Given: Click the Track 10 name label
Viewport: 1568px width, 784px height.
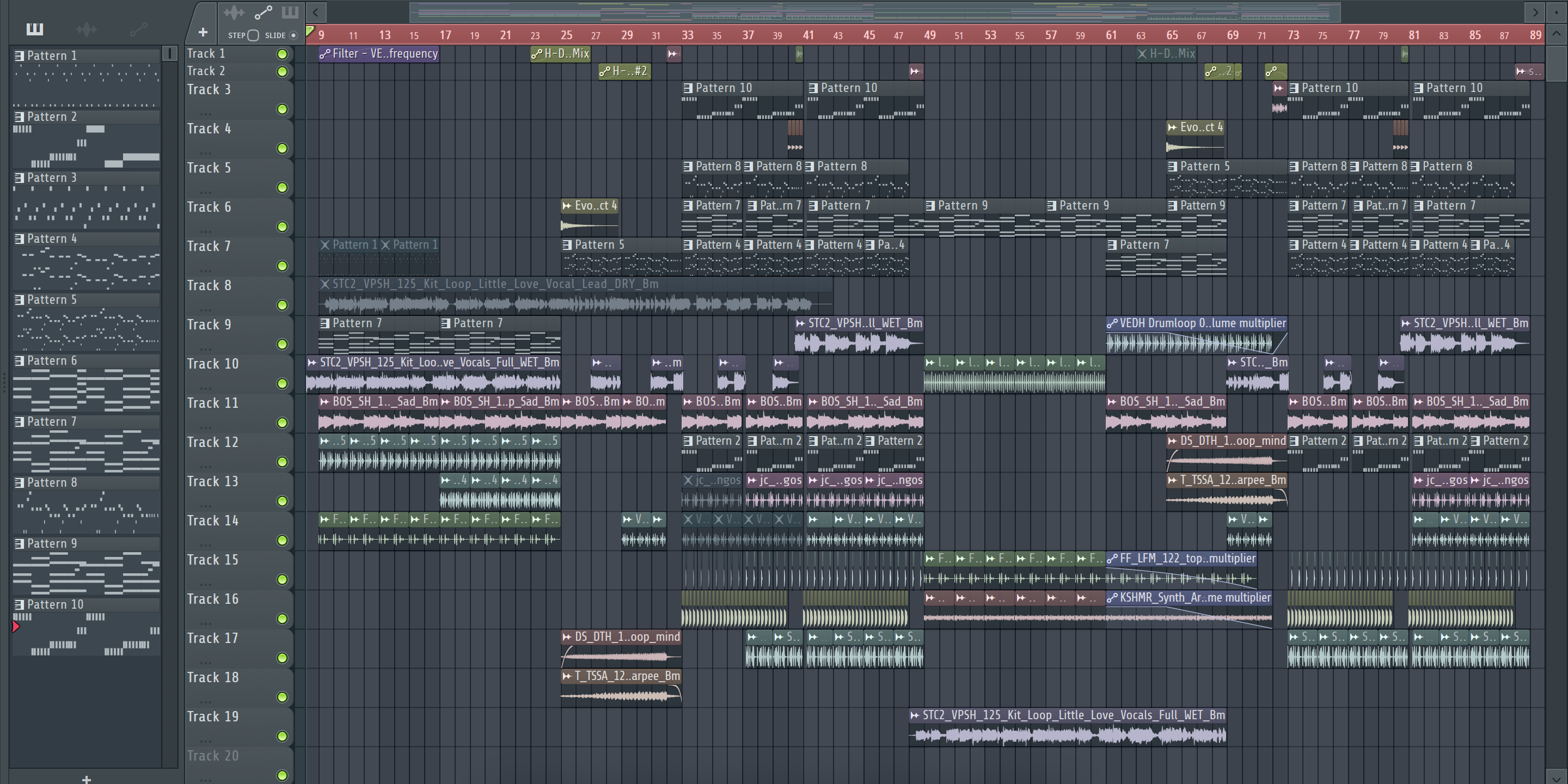Looking at the screenshot, I should pos(212,364).
